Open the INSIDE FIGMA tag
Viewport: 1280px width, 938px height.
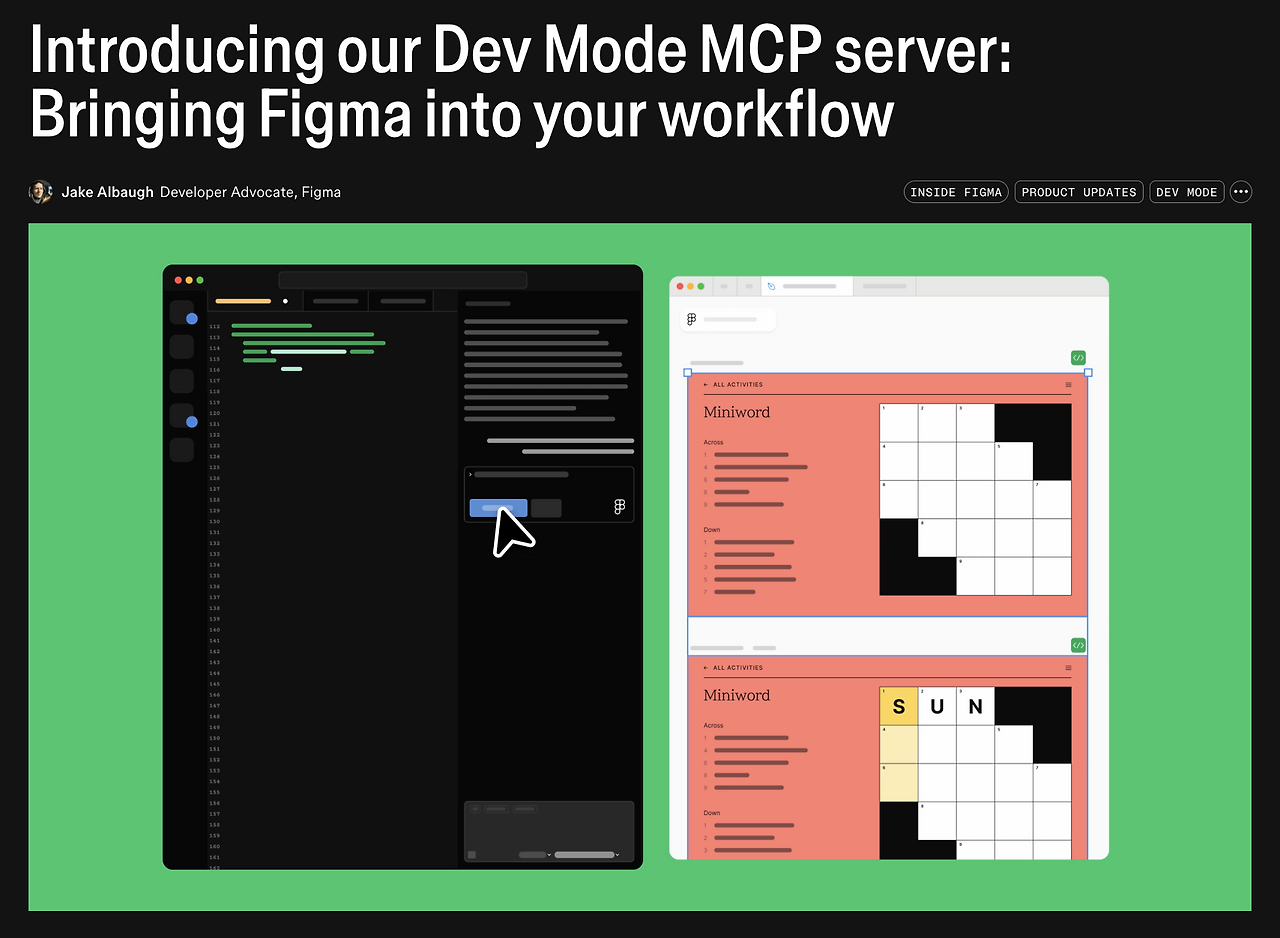pyautogui.click(x=956, y=192)
